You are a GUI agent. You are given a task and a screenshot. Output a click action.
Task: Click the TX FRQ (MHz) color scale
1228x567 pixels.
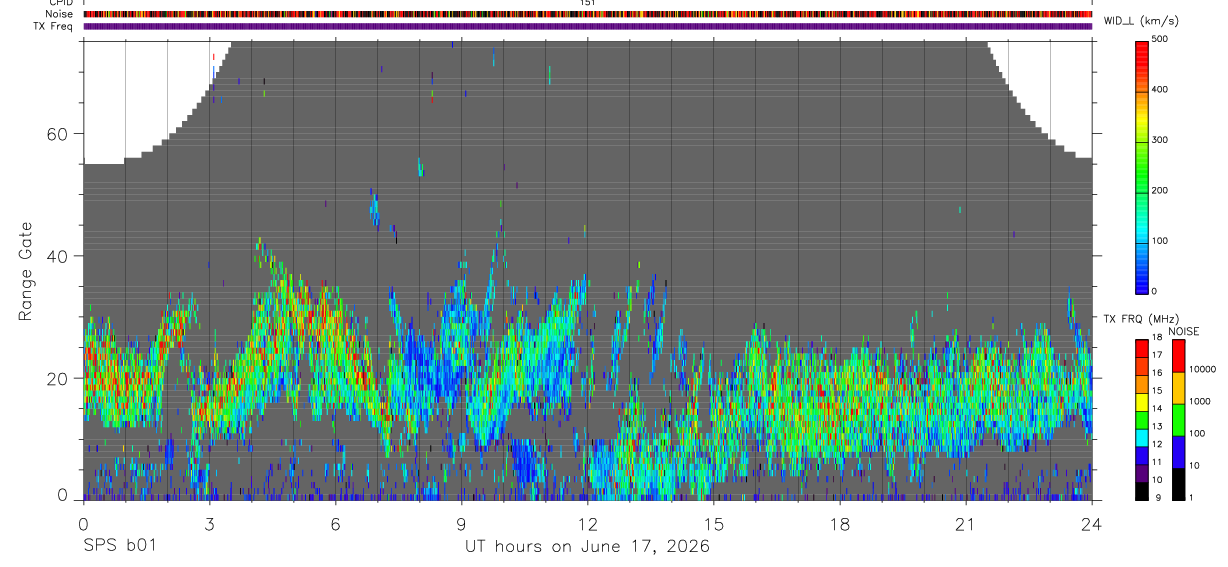point(1142,419)
